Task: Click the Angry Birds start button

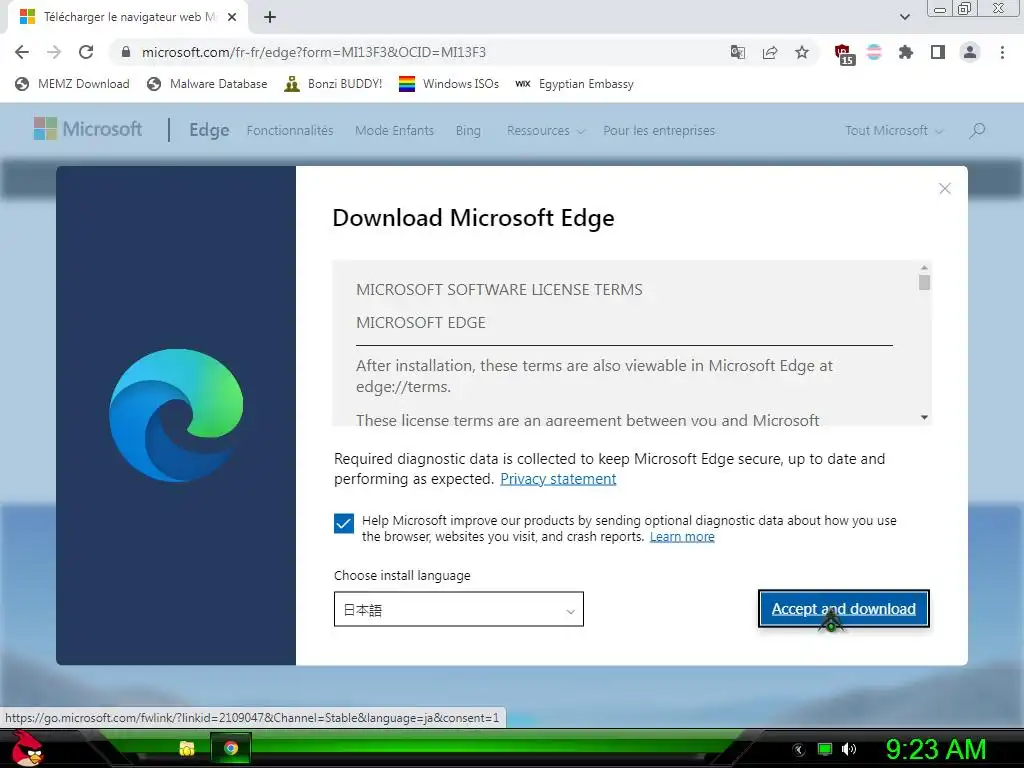Action: pos(27,748)
